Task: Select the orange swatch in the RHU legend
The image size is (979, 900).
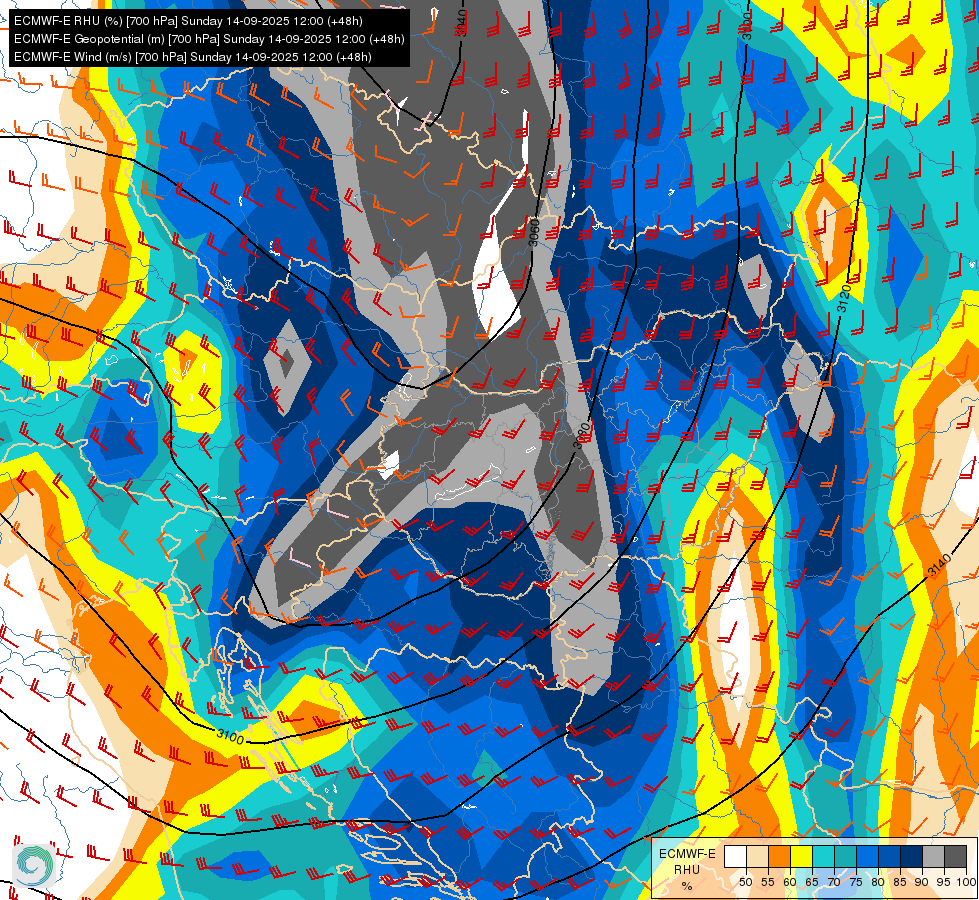Action: pos(780,856)
